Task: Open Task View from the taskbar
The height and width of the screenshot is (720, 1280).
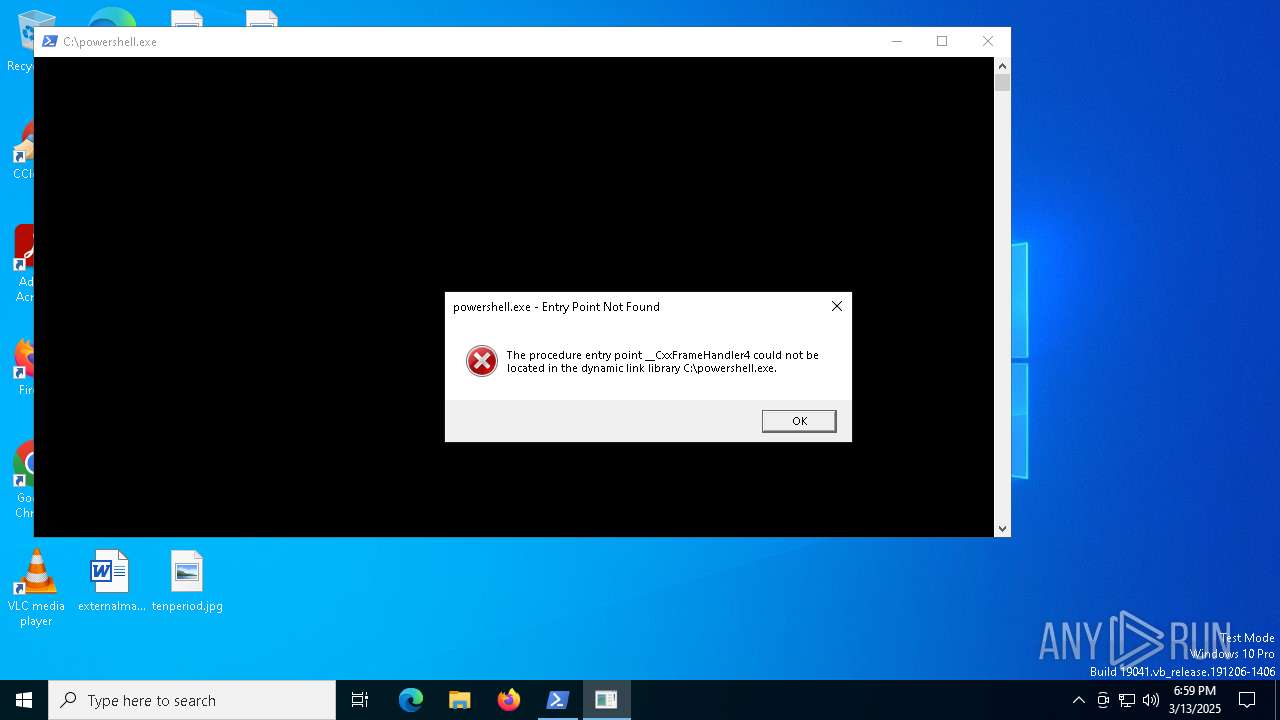Action: pyautogui.click(x=360, y=700)
